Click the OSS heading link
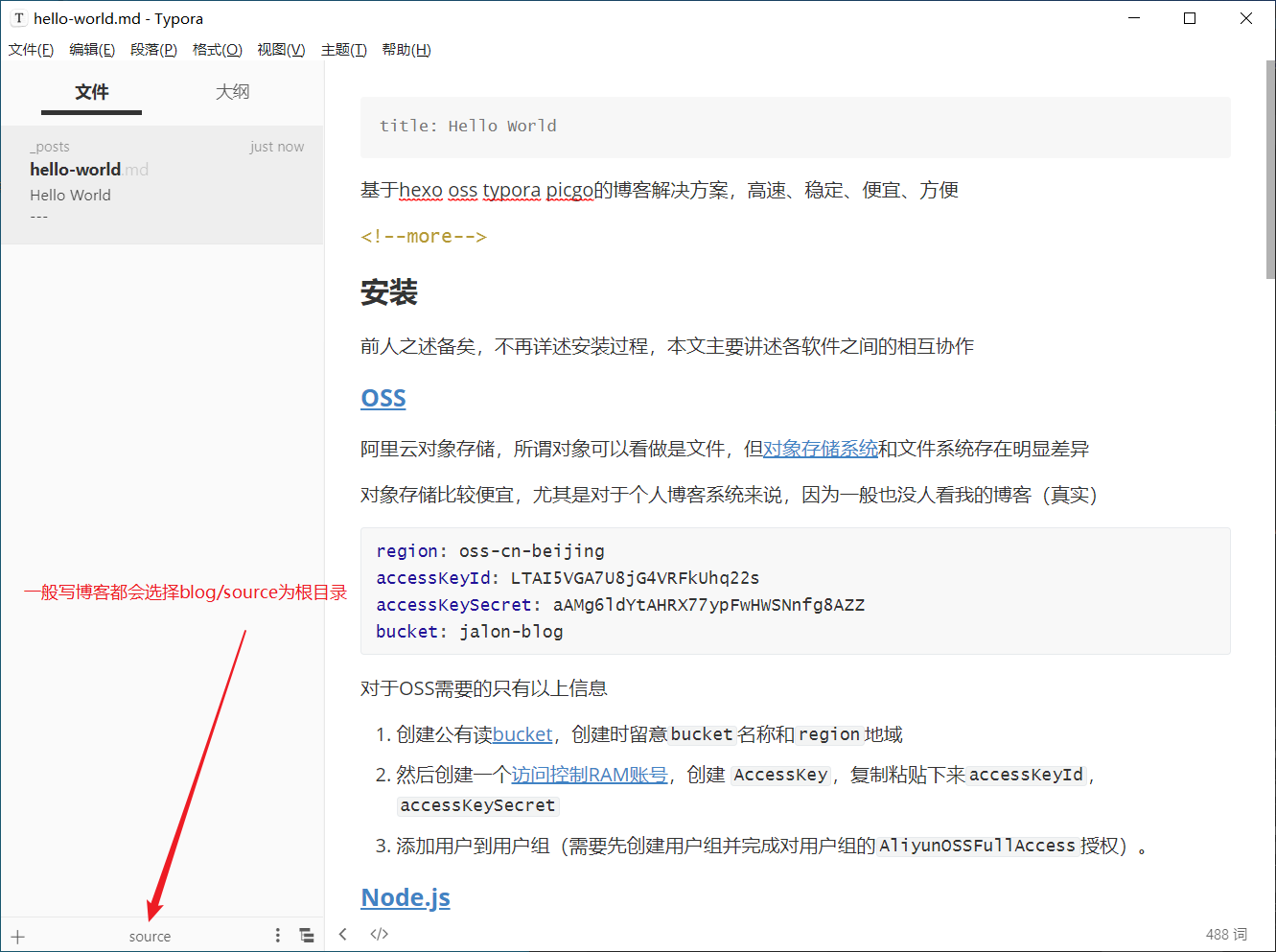 point(383,399)
